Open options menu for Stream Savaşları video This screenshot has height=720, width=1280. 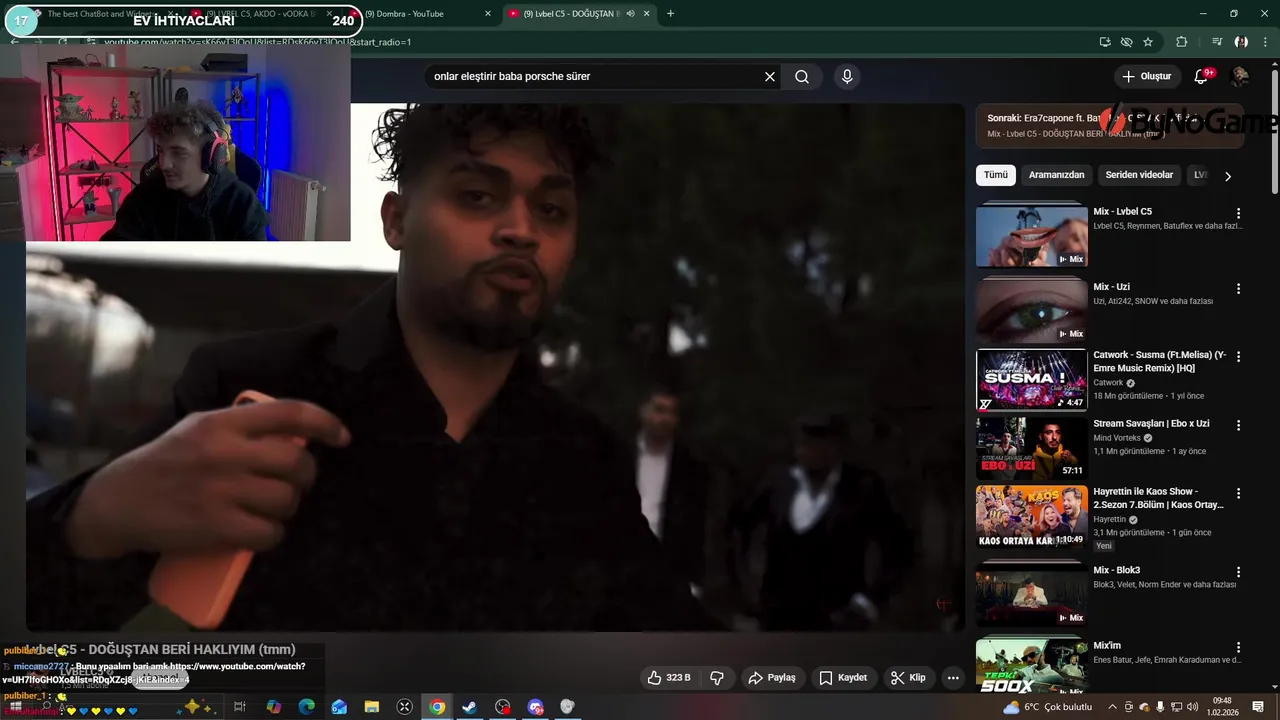click(x=1238, y=425)
